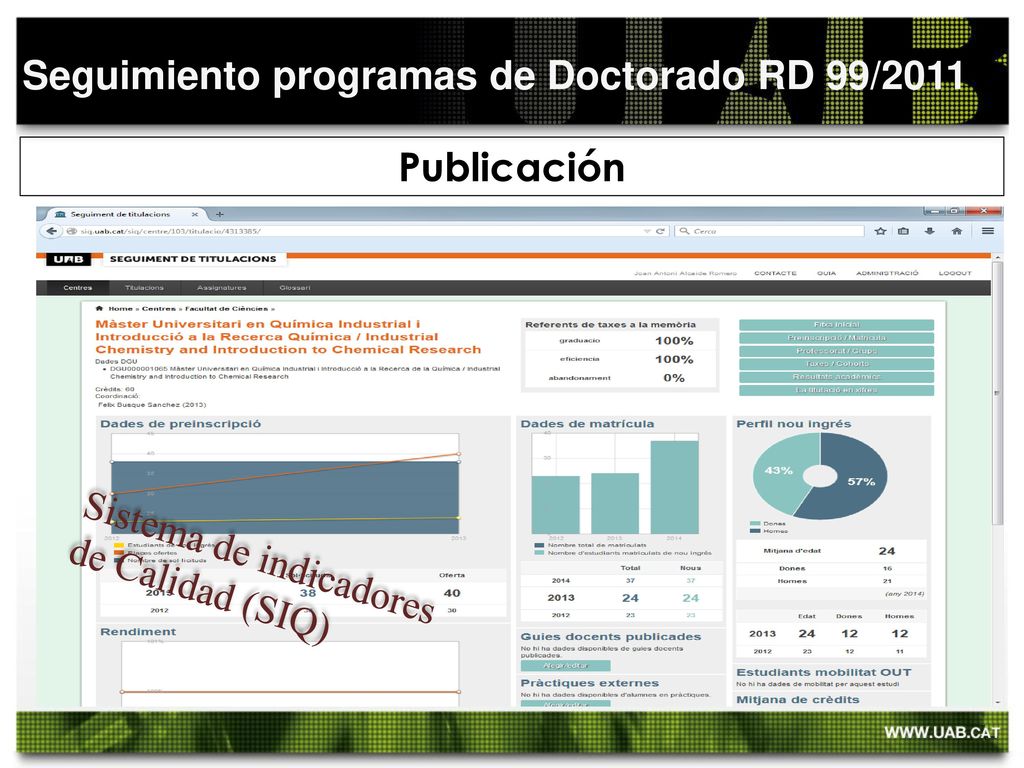Click the Facultat de Ciències breadcrumb
The height and width of the screenshot is (768, 1024).
(x=227, y=308)
